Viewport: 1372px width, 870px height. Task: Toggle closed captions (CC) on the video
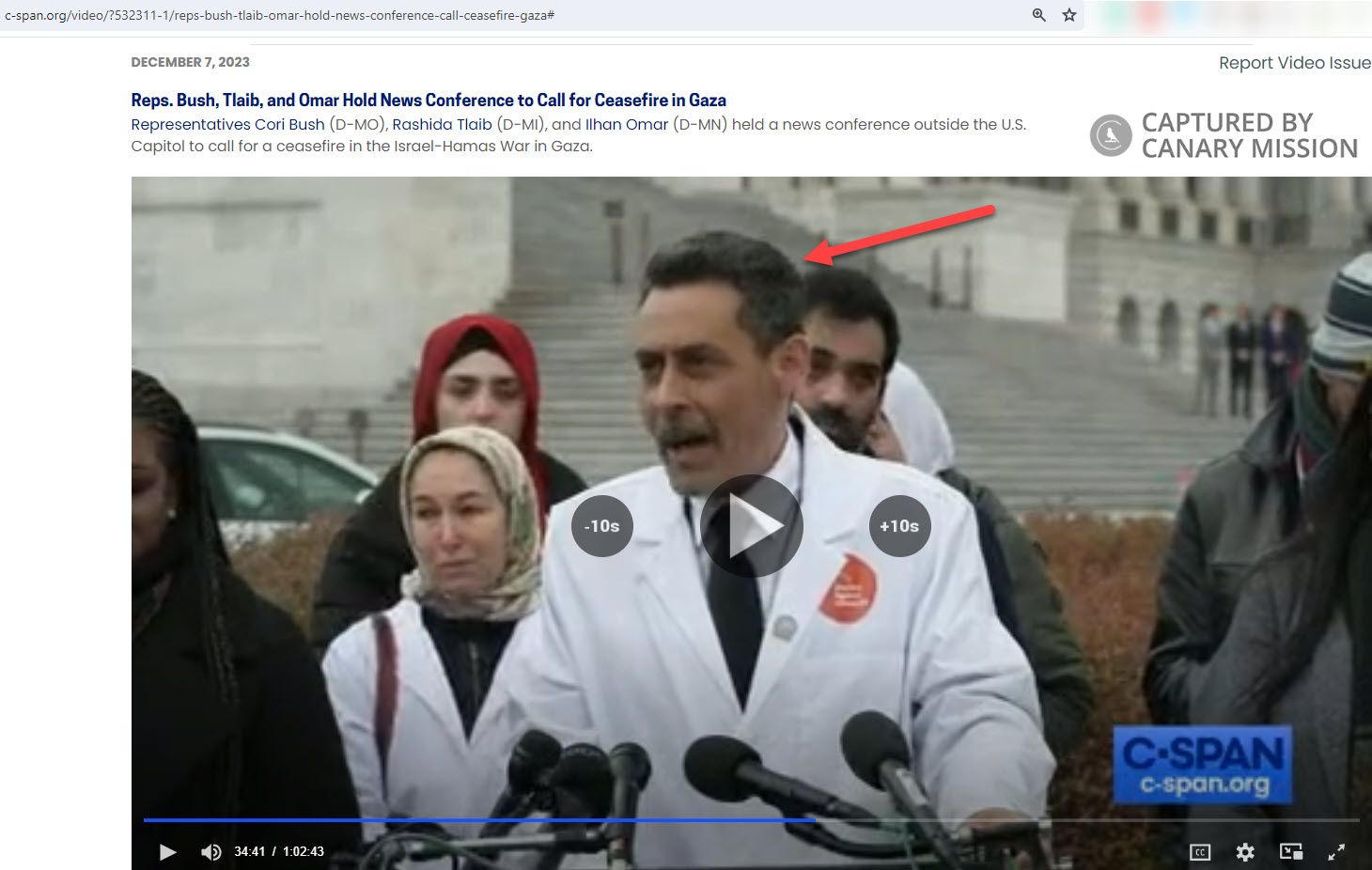click(x=1200, y=852)
